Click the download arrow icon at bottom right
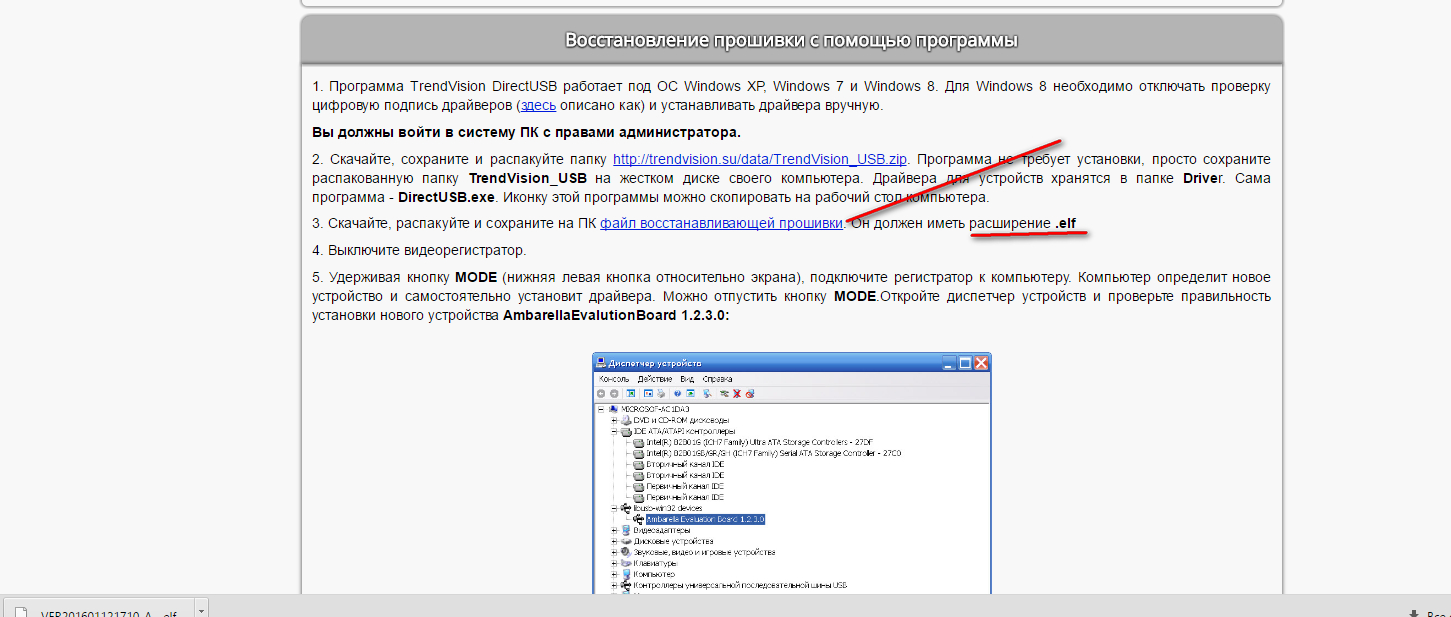The height and width of the screenshot is (617, 1451). click(1413, 613)
